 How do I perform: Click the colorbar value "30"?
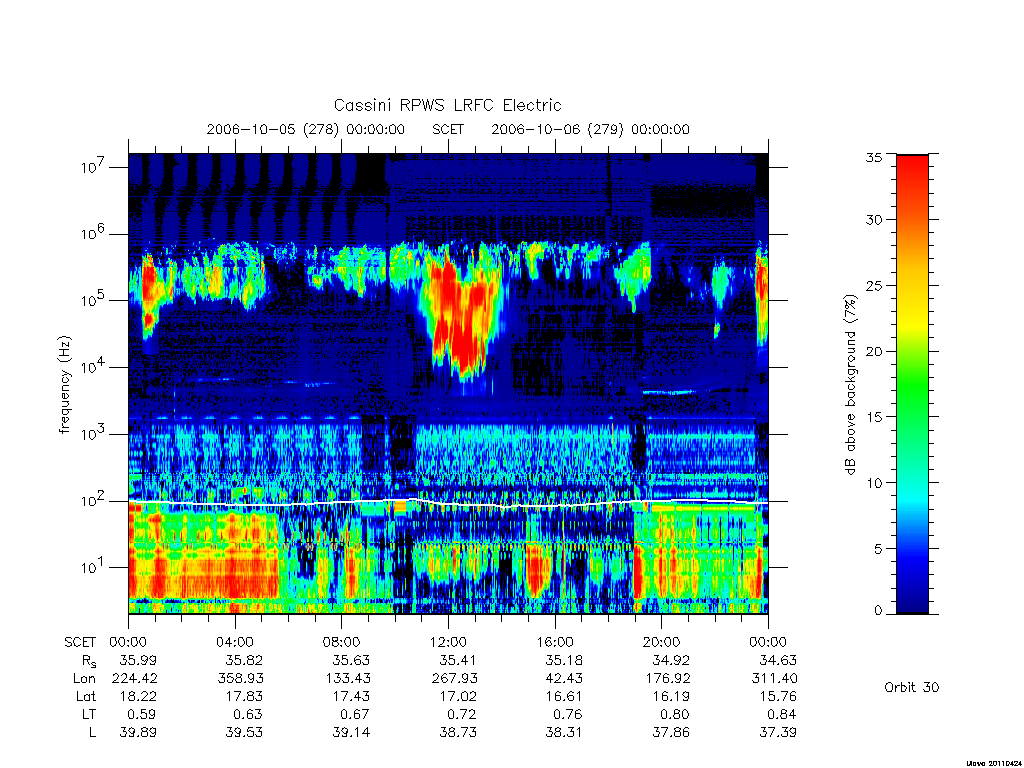pyautogui.click(x=873, y=220)
